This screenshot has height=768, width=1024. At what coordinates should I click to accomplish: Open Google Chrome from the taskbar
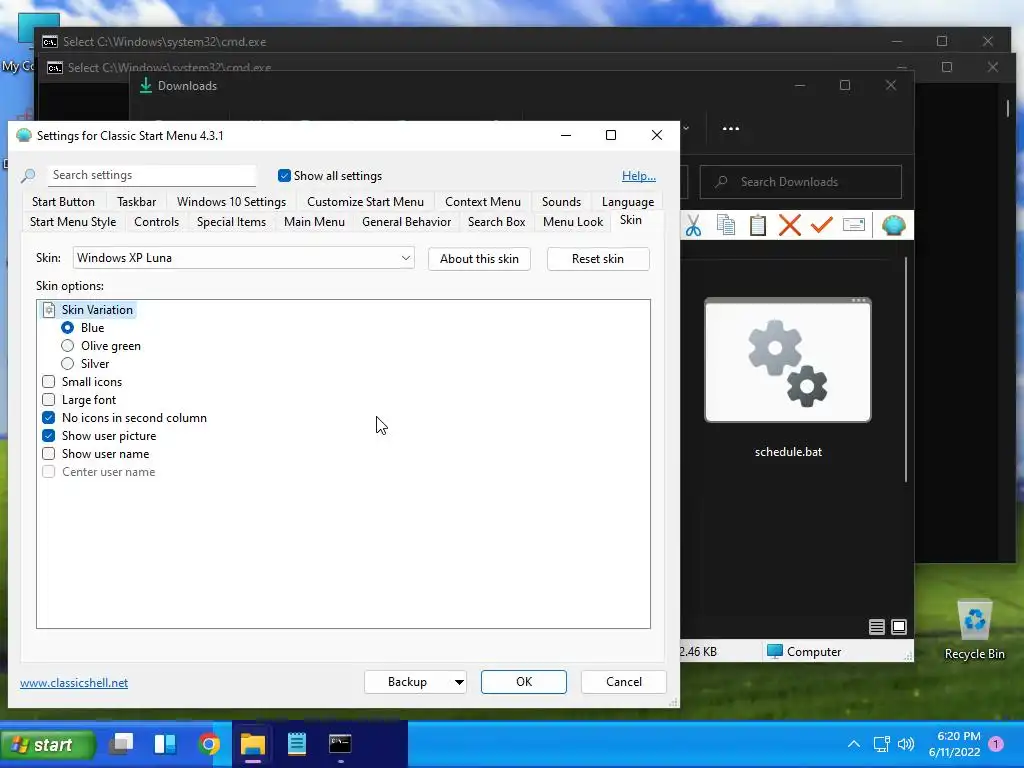coord(209,744)
